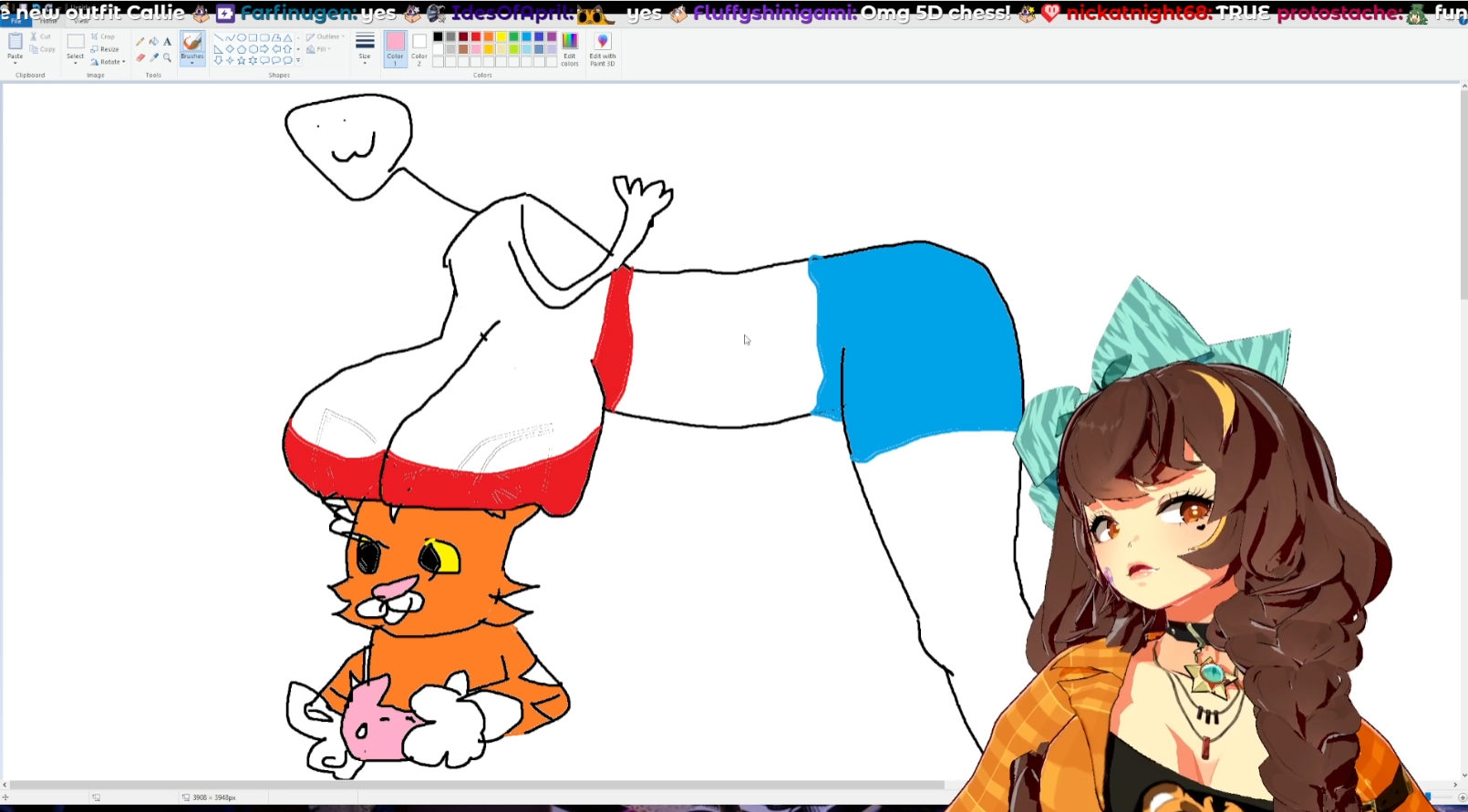Screen dimensions: 1468x812
Task: Select the Color picker eyedropper tool
Action: (x=153, y=57)
